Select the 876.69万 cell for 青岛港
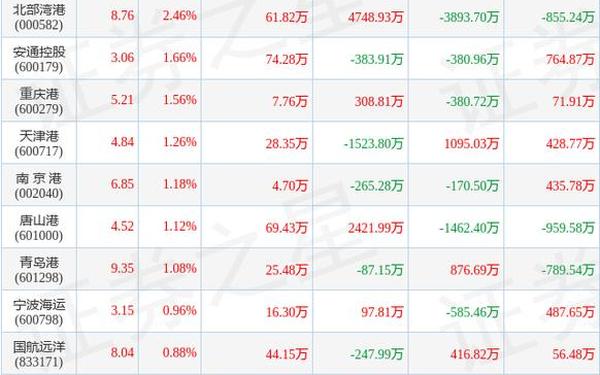 point(474,270)
